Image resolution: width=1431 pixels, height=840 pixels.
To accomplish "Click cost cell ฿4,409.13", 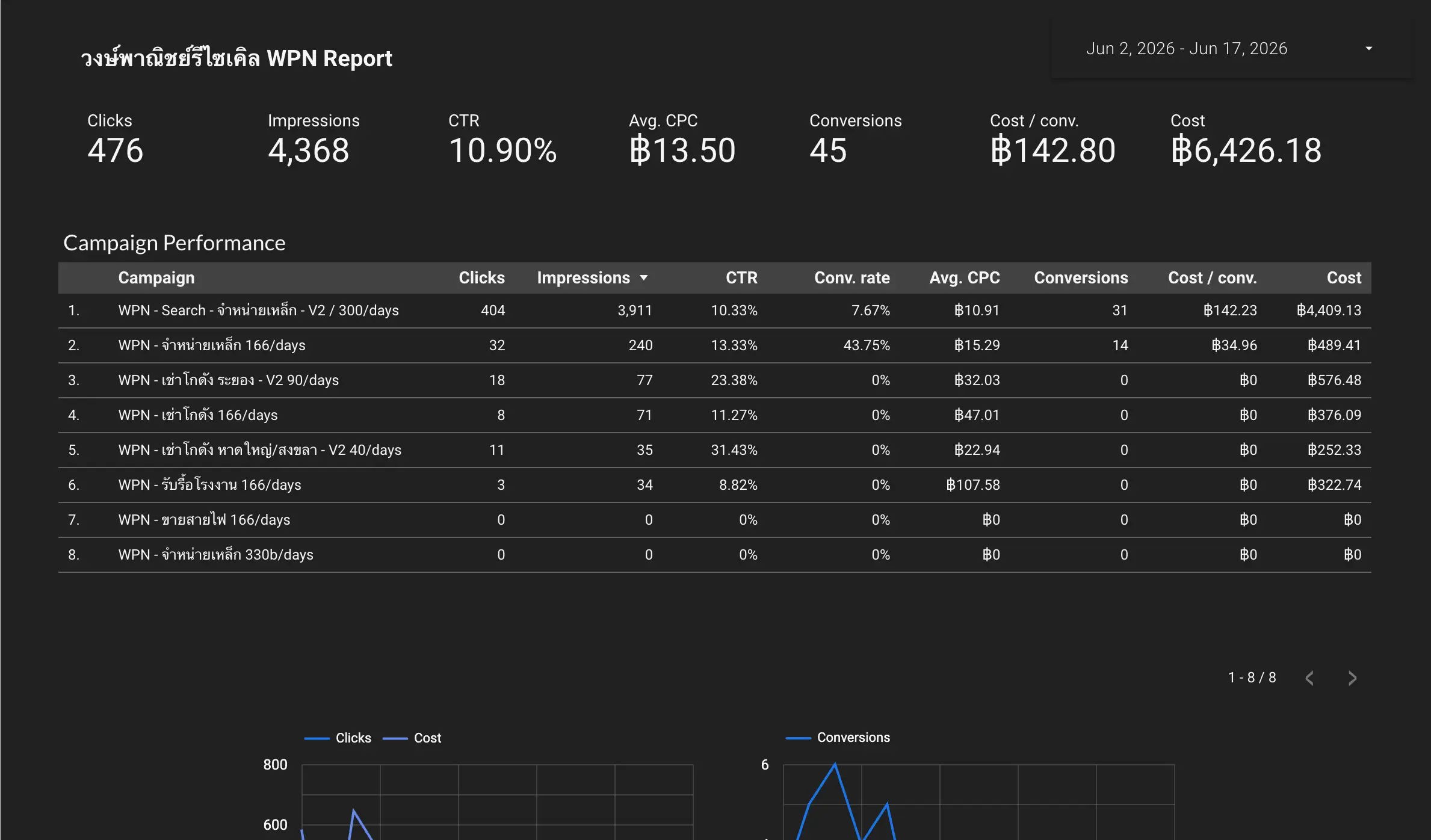I will (1329, 310).
